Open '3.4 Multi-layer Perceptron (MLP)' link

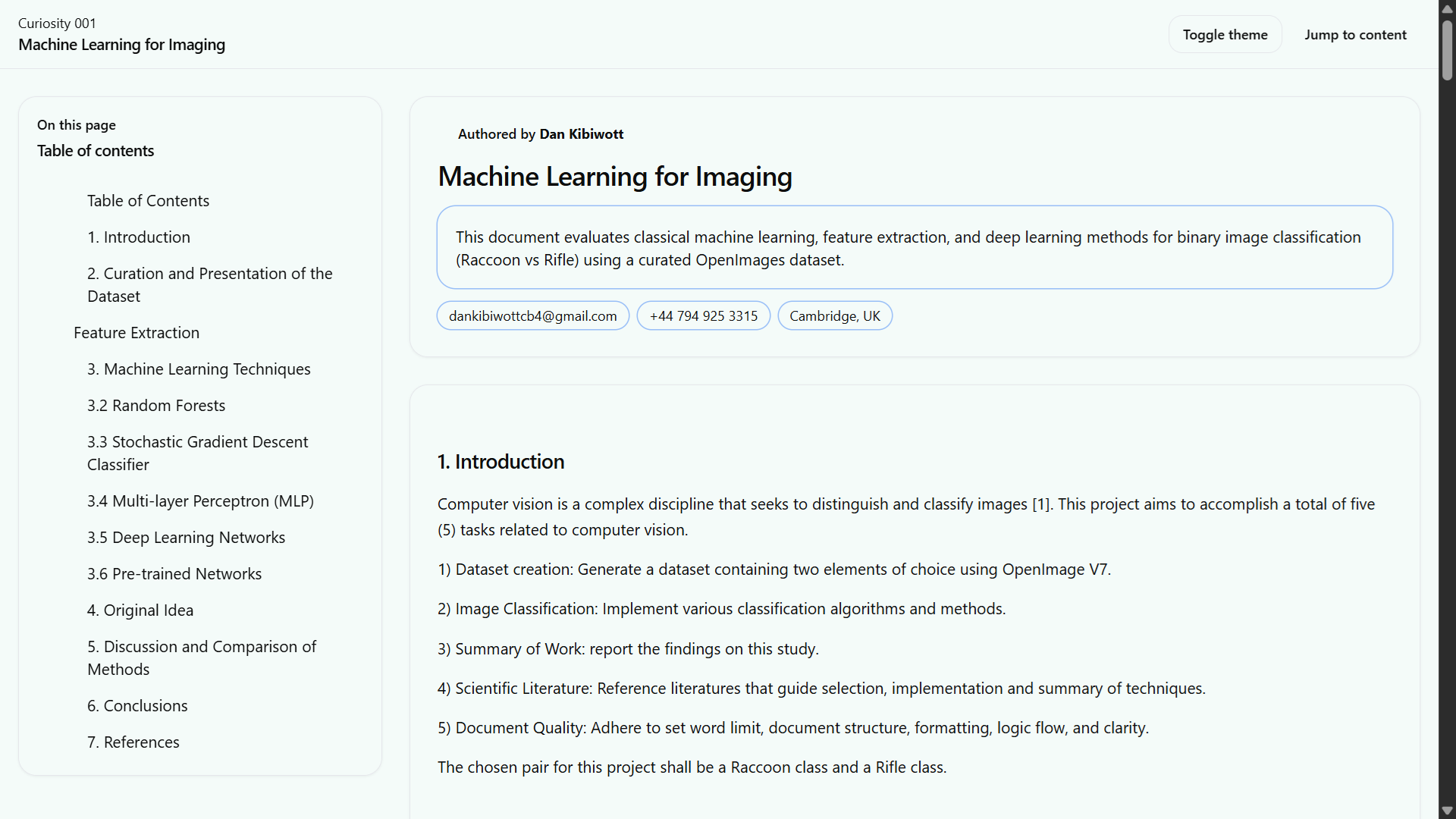[x=200, y=501]
